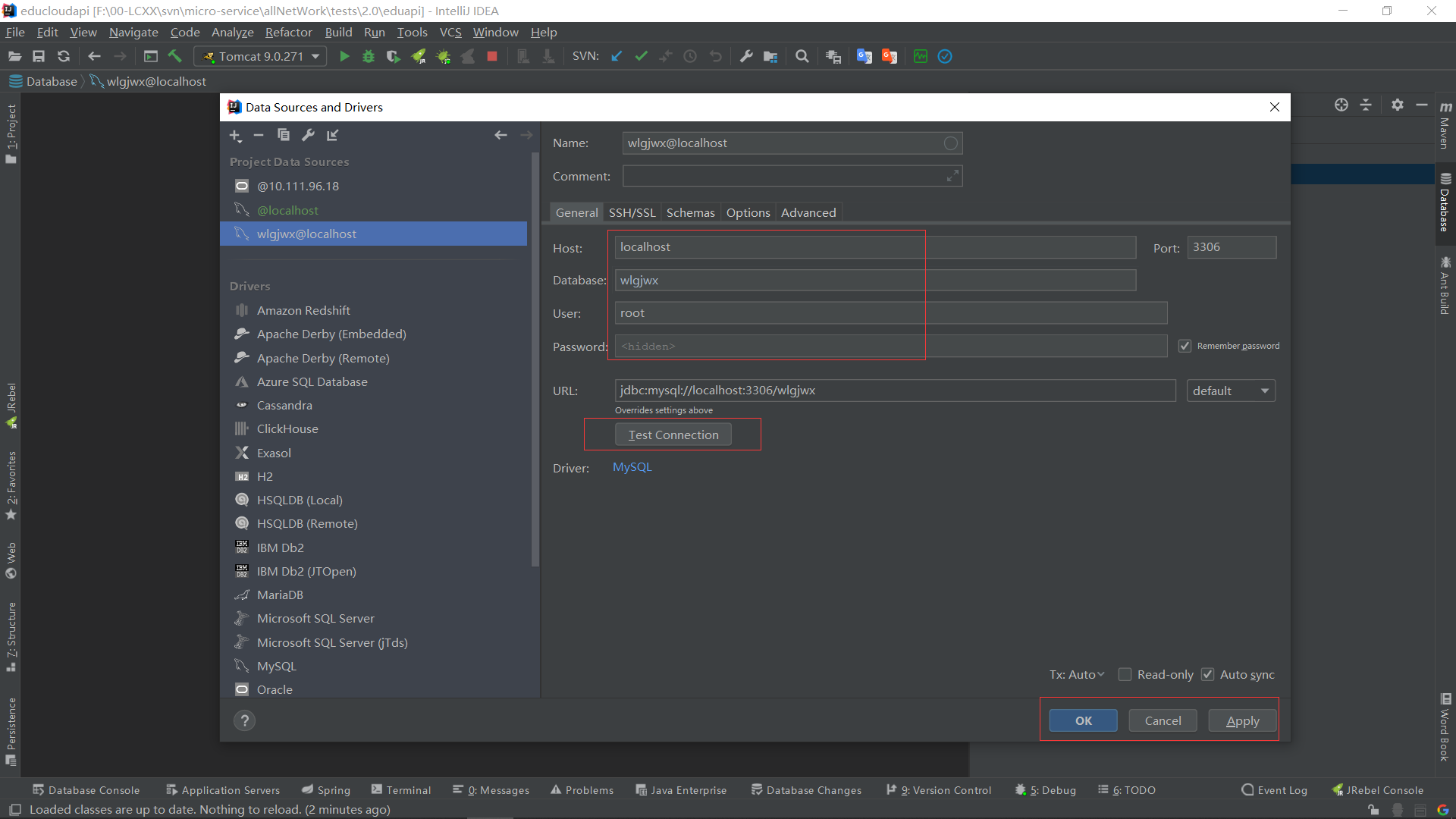Open the Terminal tool window
The image size is (1456, 819).
pos(401,790)
